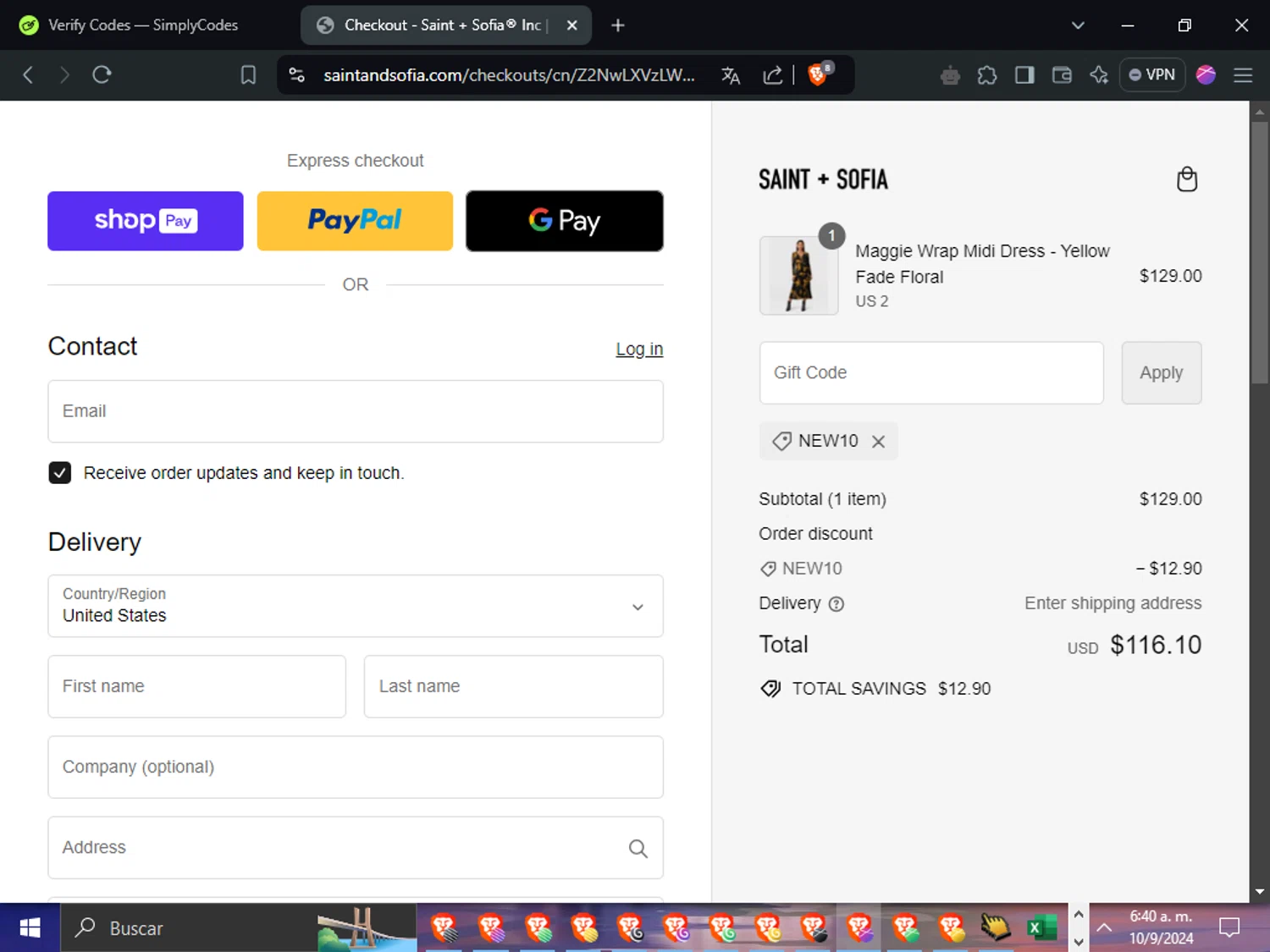Open the extensions puzzle icon

point(987,75)
